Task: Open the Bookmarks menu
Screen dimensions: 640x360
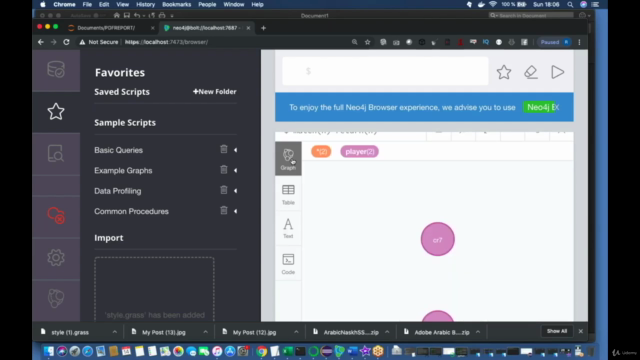Action: 176,4
